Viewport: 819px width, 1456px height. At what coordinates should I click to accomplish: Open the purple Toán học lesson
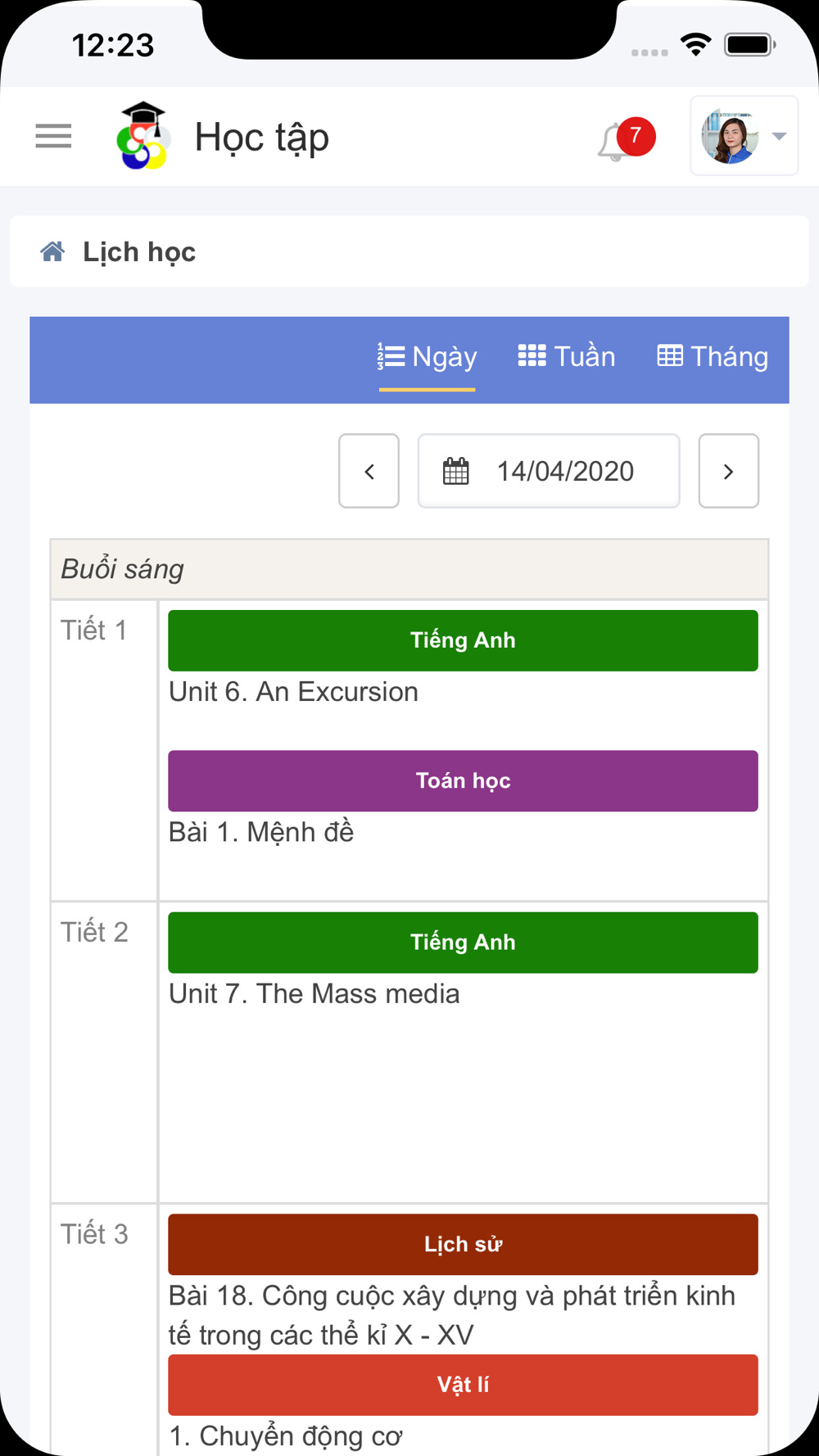tap(463, 781)
